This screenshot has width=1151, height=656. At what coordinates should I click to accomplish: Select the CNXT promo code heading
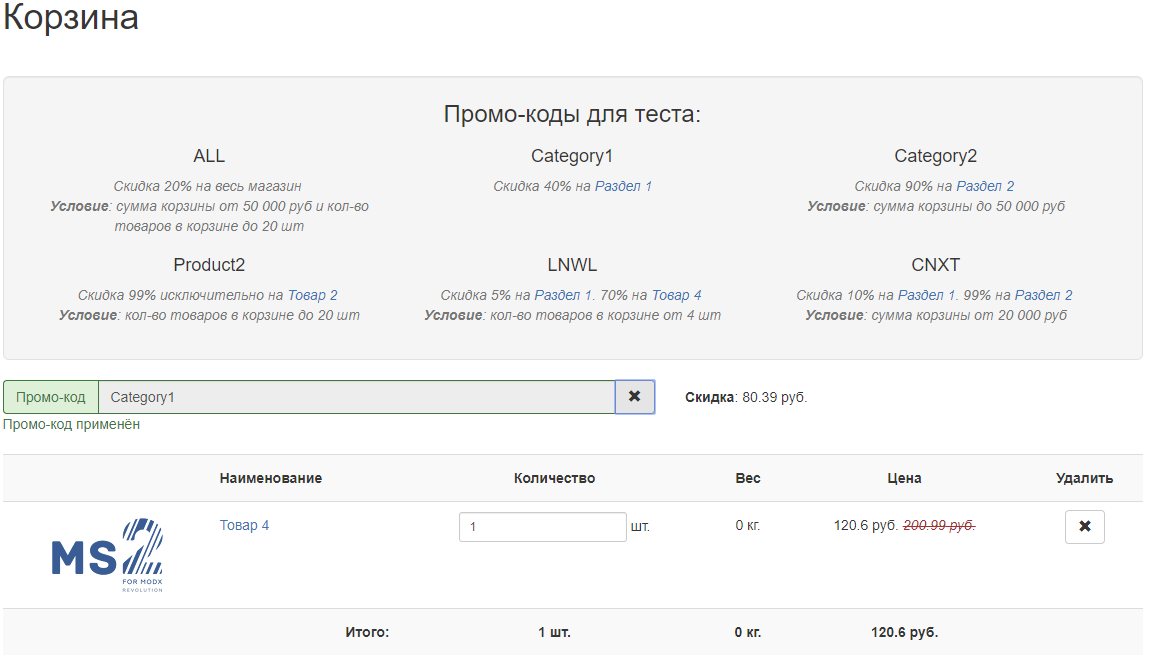pos(935,265)
